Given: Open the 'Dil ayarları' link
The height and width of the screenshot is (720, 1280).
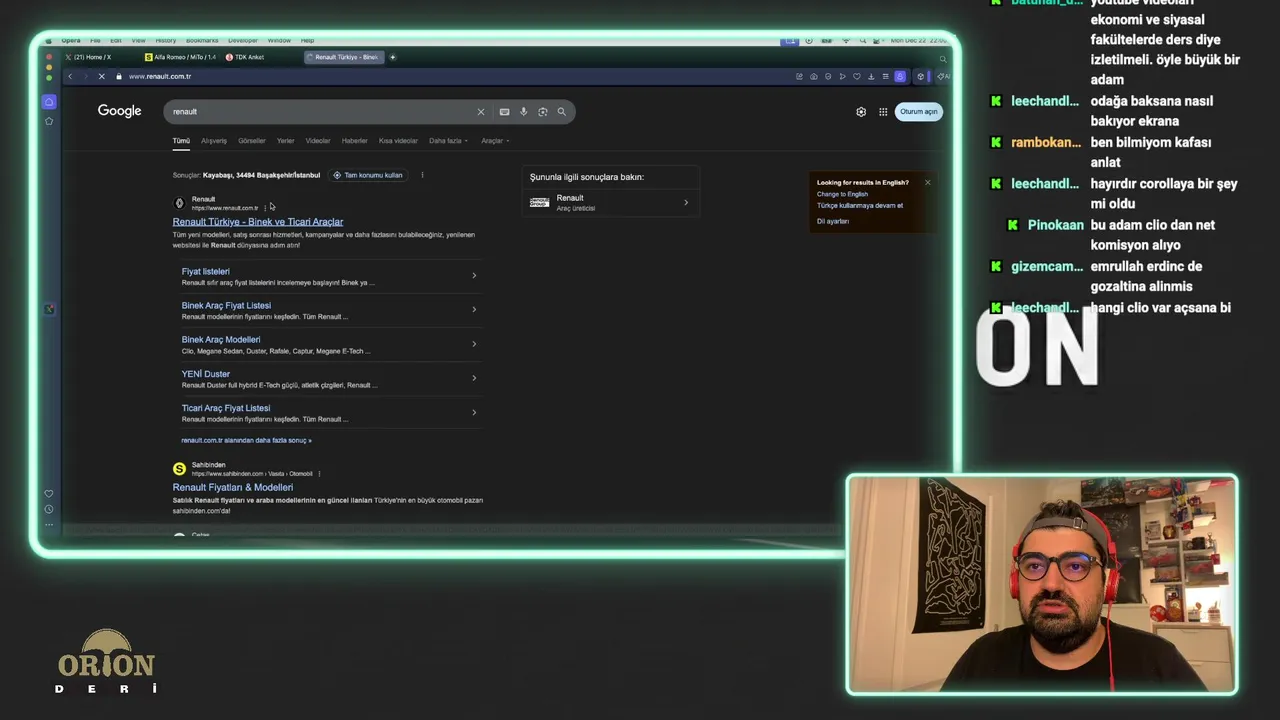Looking at the screenshot, I should (833, 221).
